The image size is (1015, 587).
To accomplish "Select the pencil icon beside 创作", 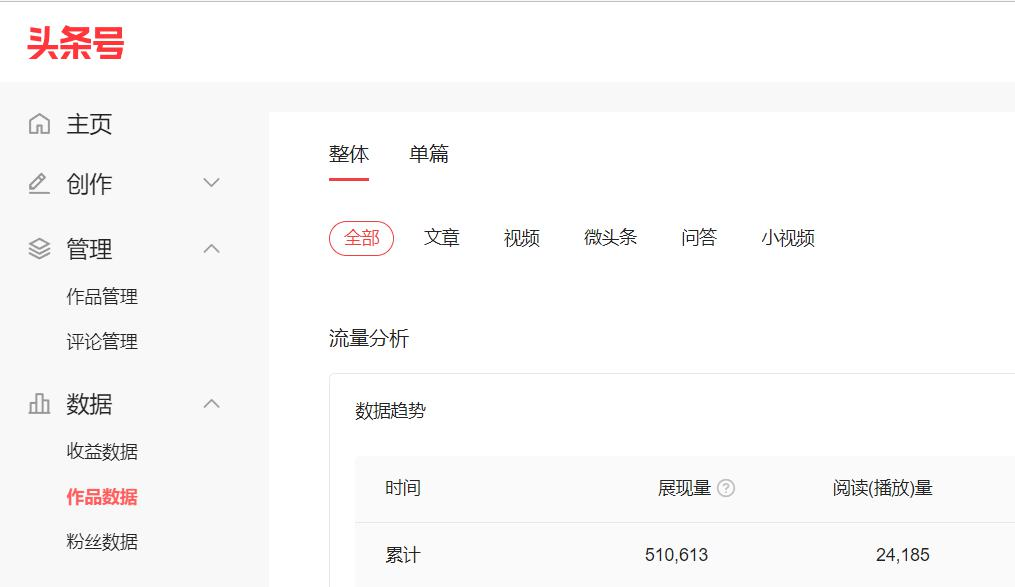I will [x=37, y=183].
